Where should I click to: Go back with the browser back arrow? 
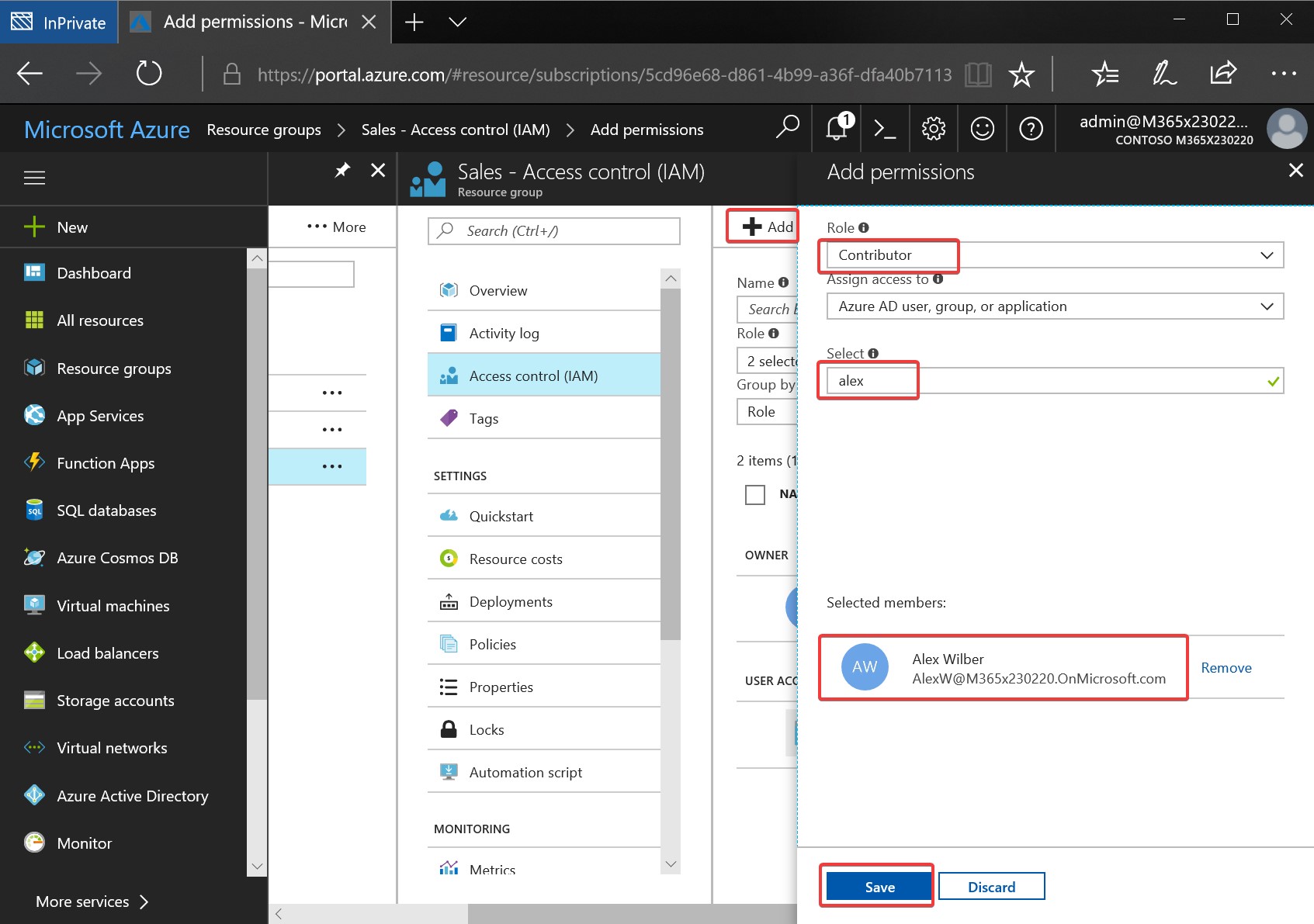29,74
